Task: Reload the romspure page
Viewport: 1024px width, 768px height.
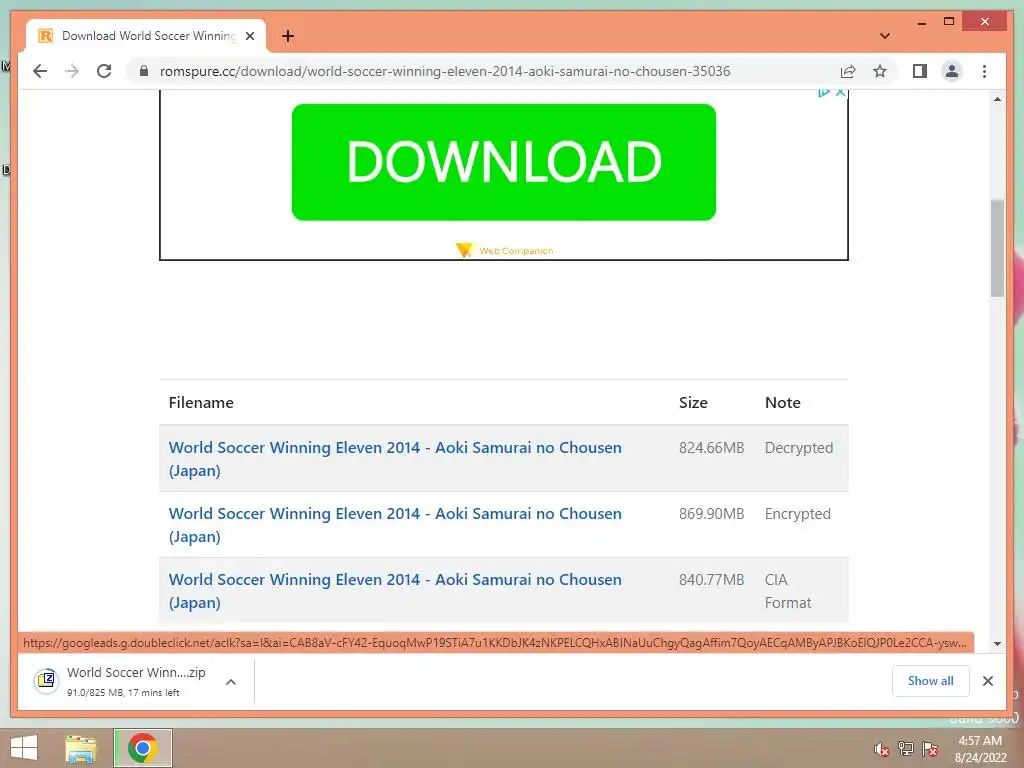Action: (x=104, y=71)
